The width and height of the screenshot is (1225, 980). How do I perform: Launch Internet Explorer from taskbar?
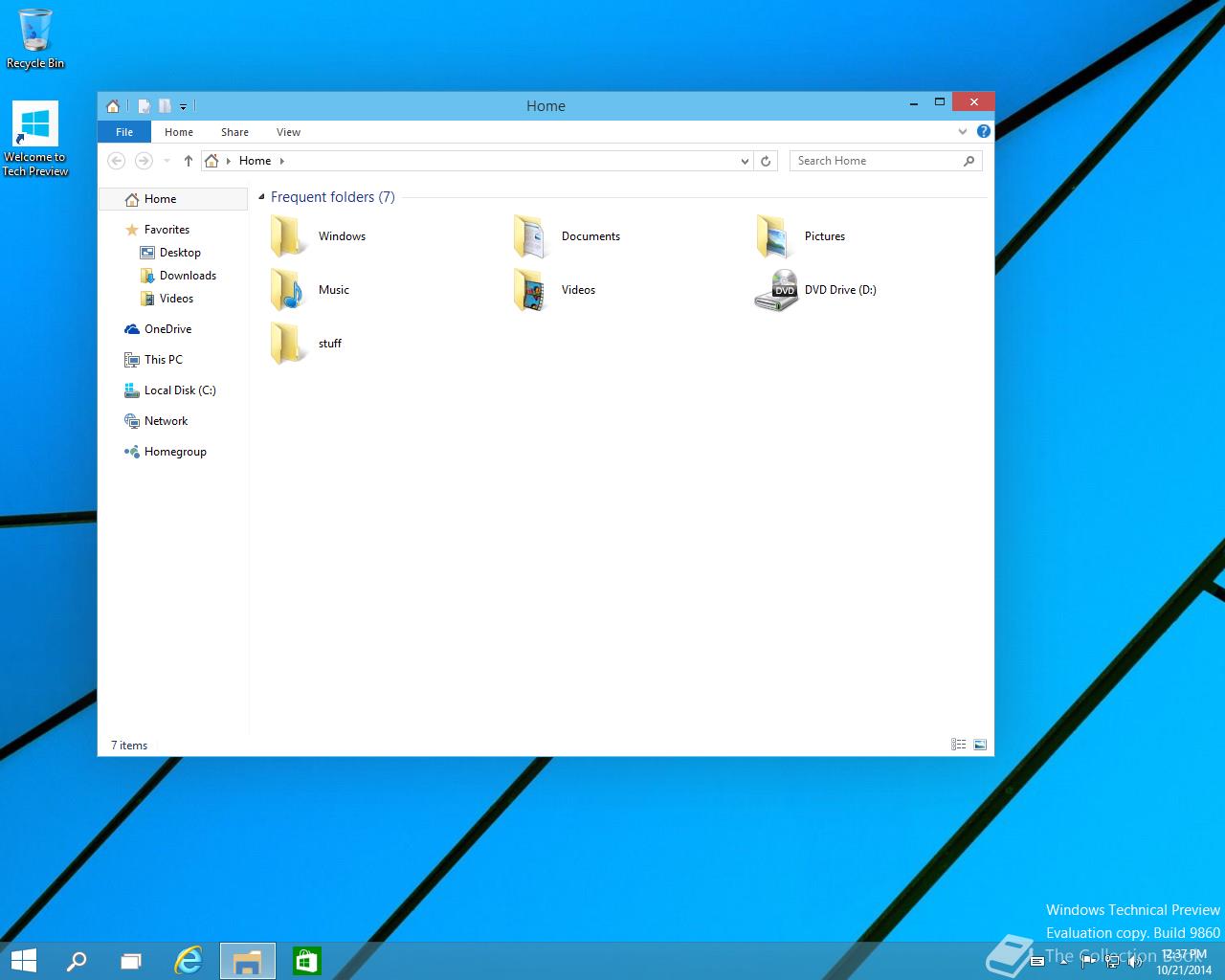(x=189, y=961)
